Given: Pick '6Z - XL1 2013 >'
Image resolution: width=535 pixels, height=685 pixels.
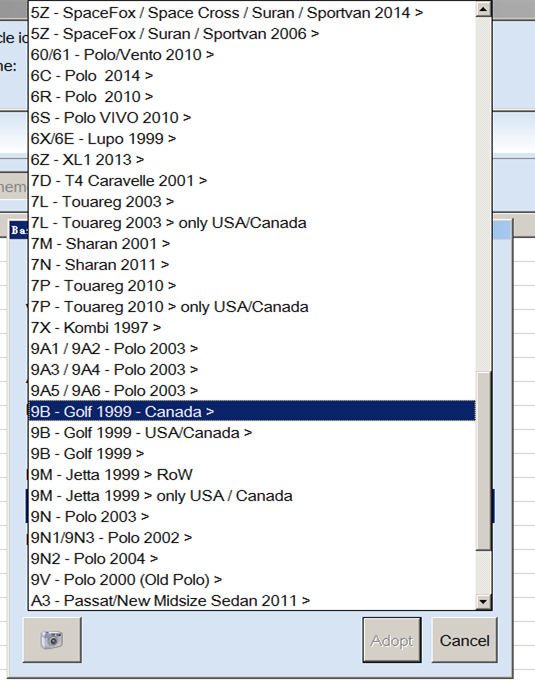Looking at the screenshot, I should click(x=252, y=159).
